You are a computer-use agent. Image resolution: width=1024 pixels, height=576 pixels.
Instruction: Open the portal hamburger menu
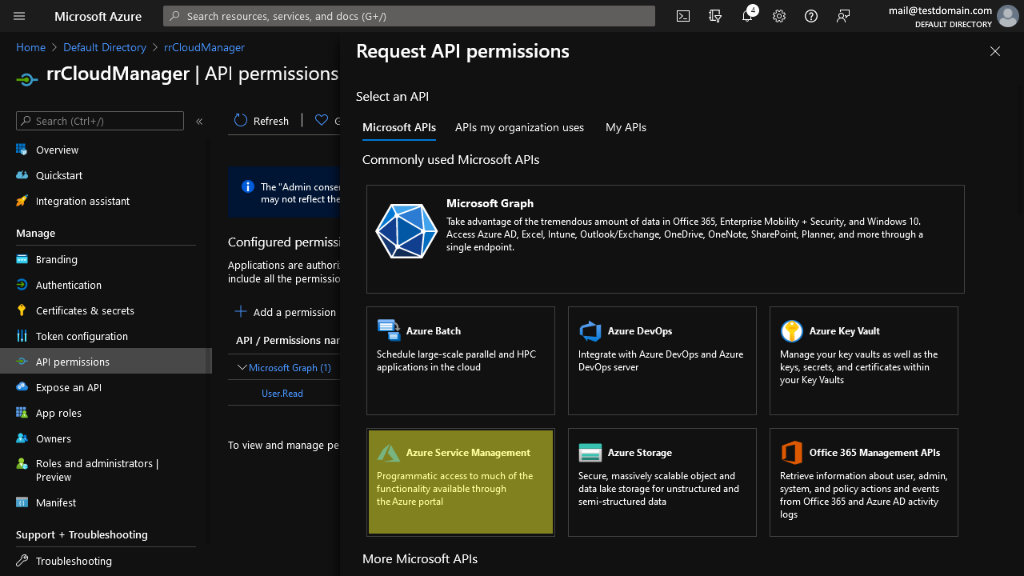pos(19,16)
